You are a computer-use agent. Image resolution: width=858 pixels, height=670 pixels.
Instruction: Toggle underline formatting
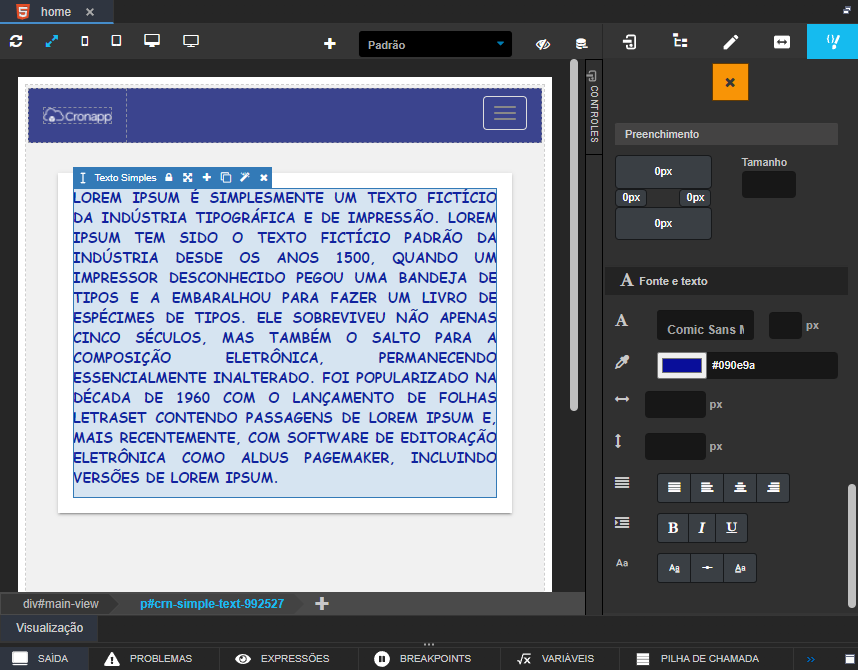(x=732, y=528)
